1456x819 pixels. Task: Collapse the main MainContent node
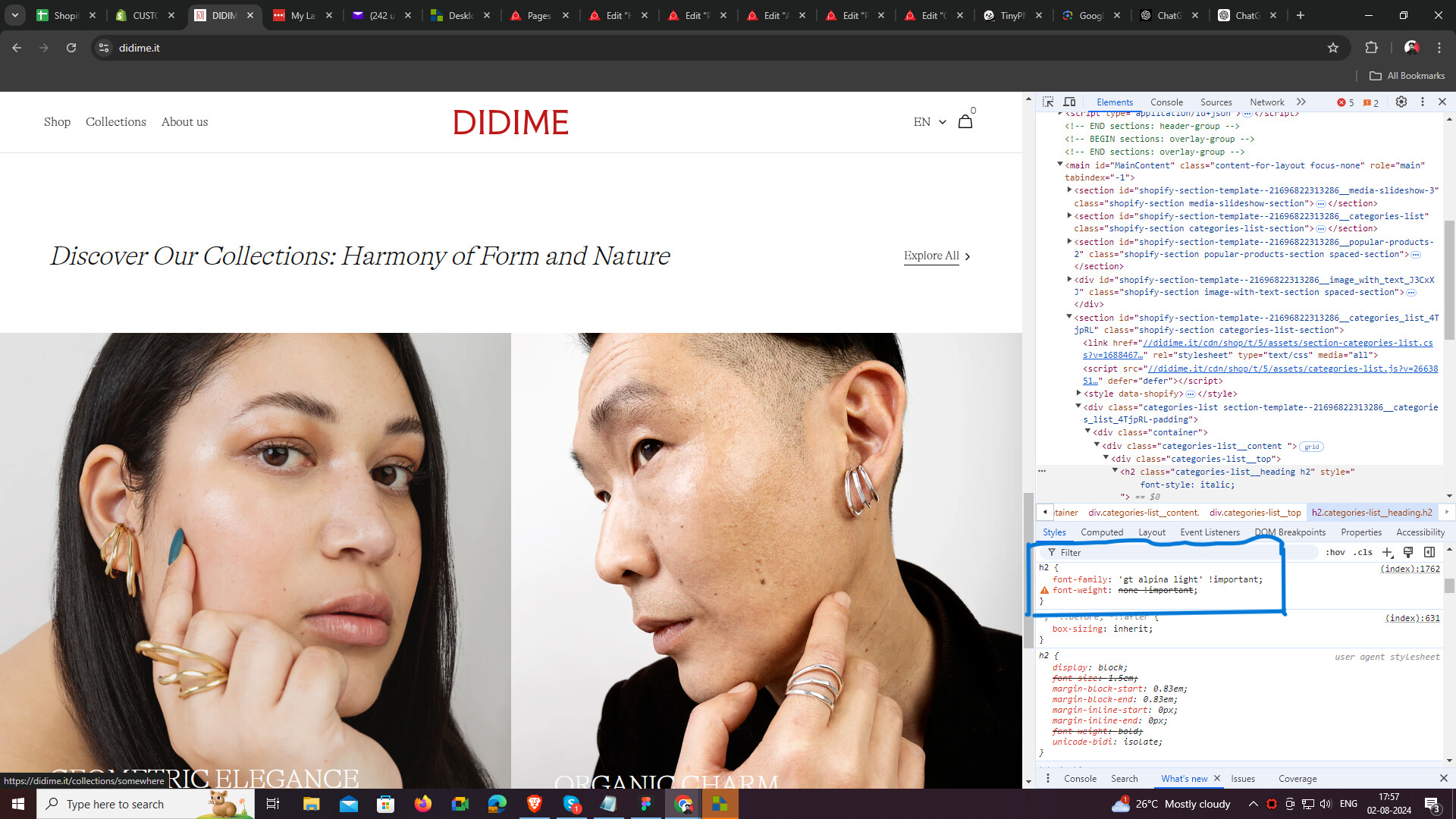[1060, 165]
